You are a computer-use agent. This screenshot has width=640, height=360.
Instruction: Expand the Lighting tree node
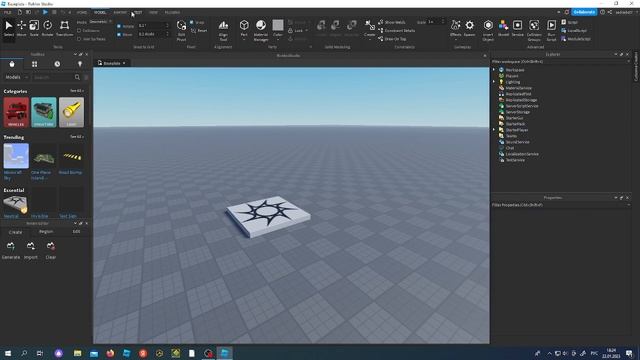tap(494, 82)
